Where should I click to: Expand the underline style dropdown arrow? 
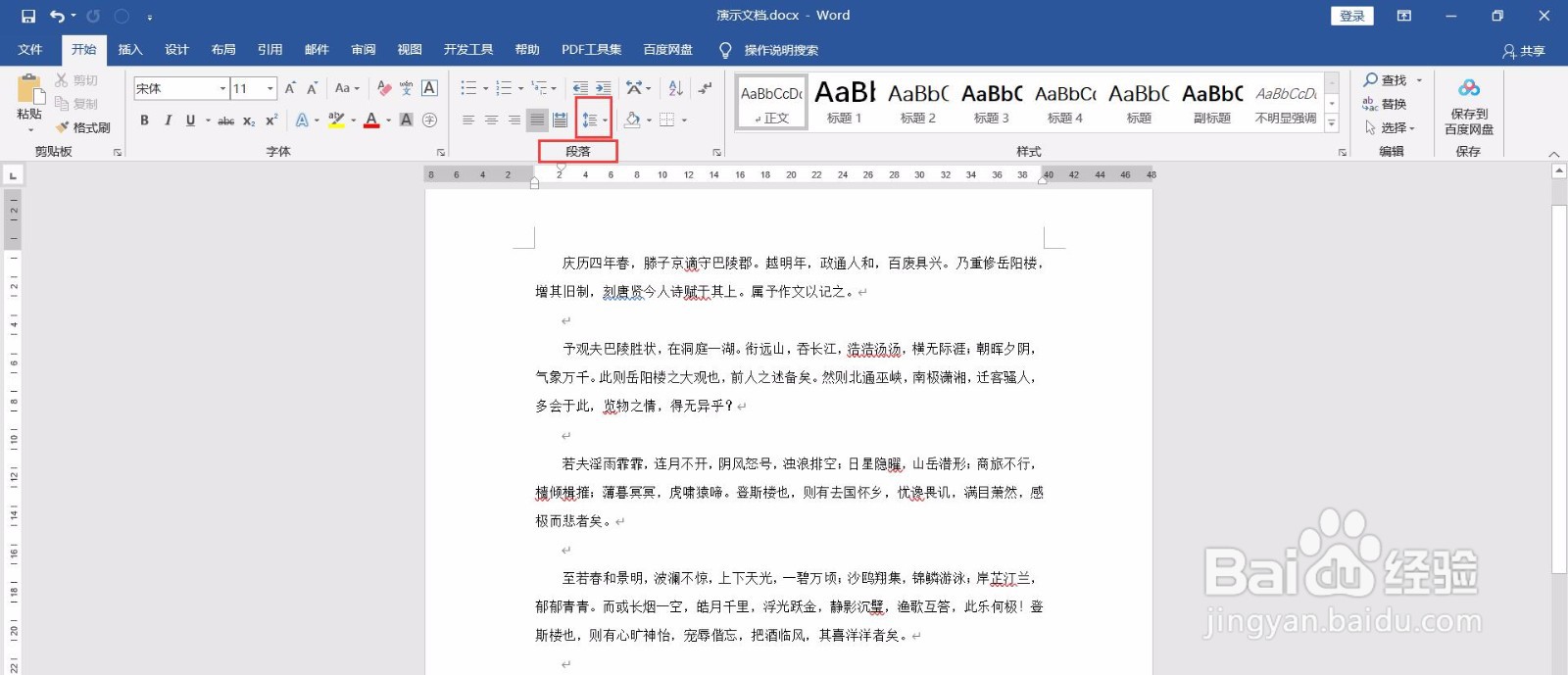coord(208,121)
